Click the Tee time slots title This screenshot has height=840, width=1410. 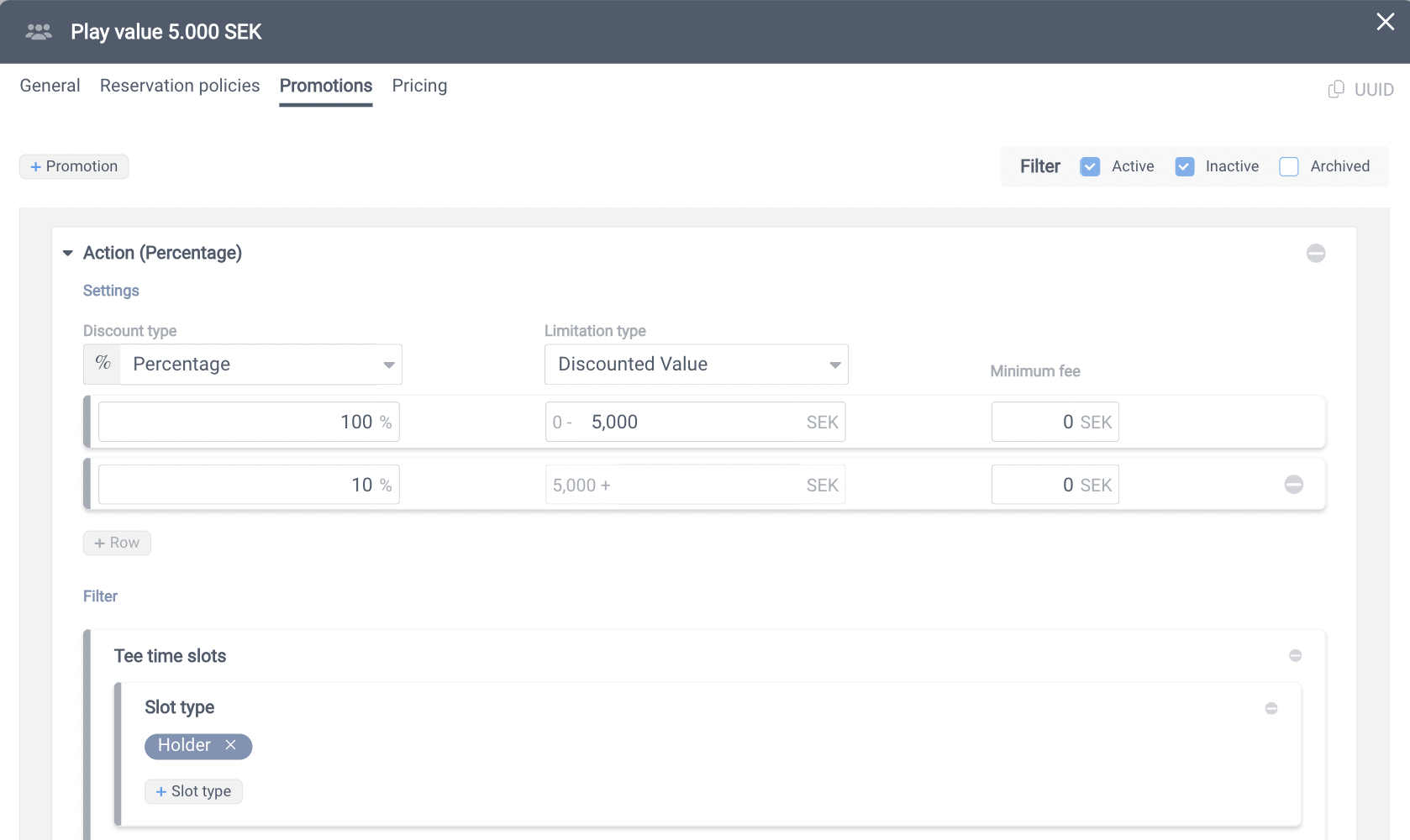click(170, 656)
